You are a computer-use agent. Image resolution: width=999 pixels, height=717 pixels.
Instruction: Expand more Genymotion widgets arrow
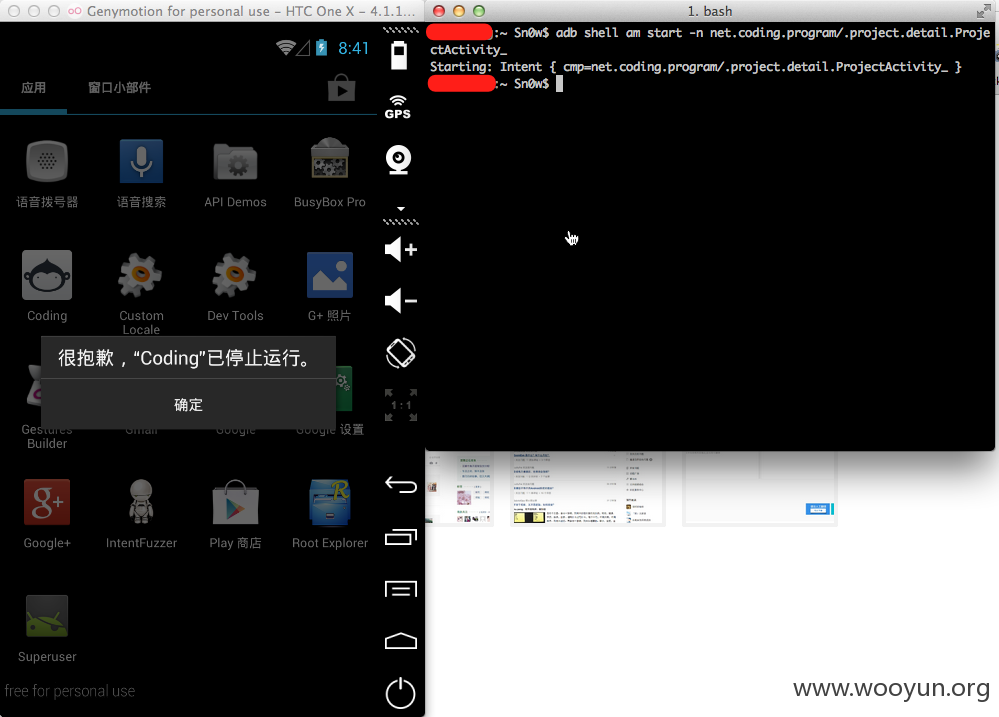pyautogui.click(x=401, y=208)
